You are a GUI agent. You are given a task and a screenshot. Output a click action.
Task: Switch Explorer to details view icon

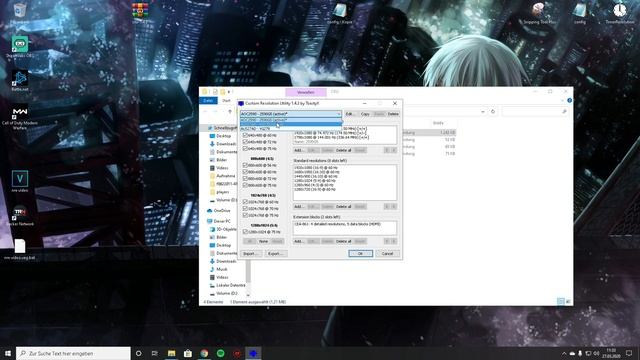click(561, 301)
